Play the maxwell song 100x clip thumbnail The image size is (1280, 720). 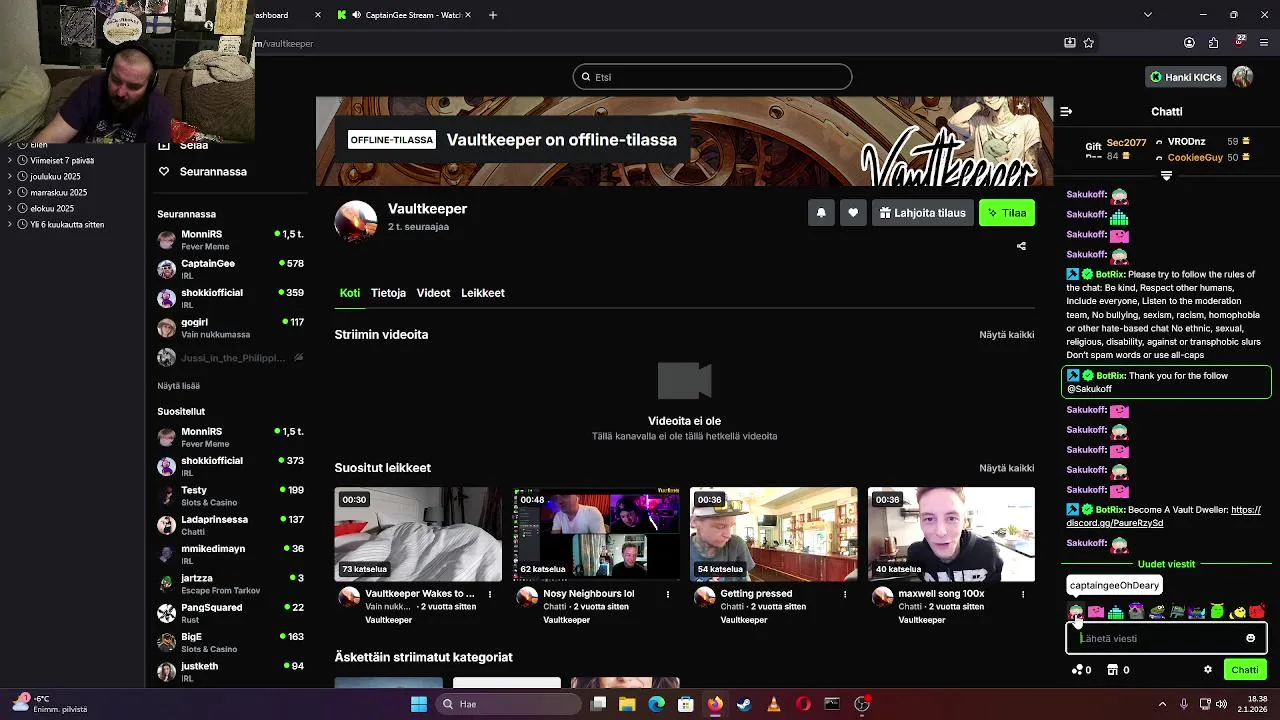951,535
